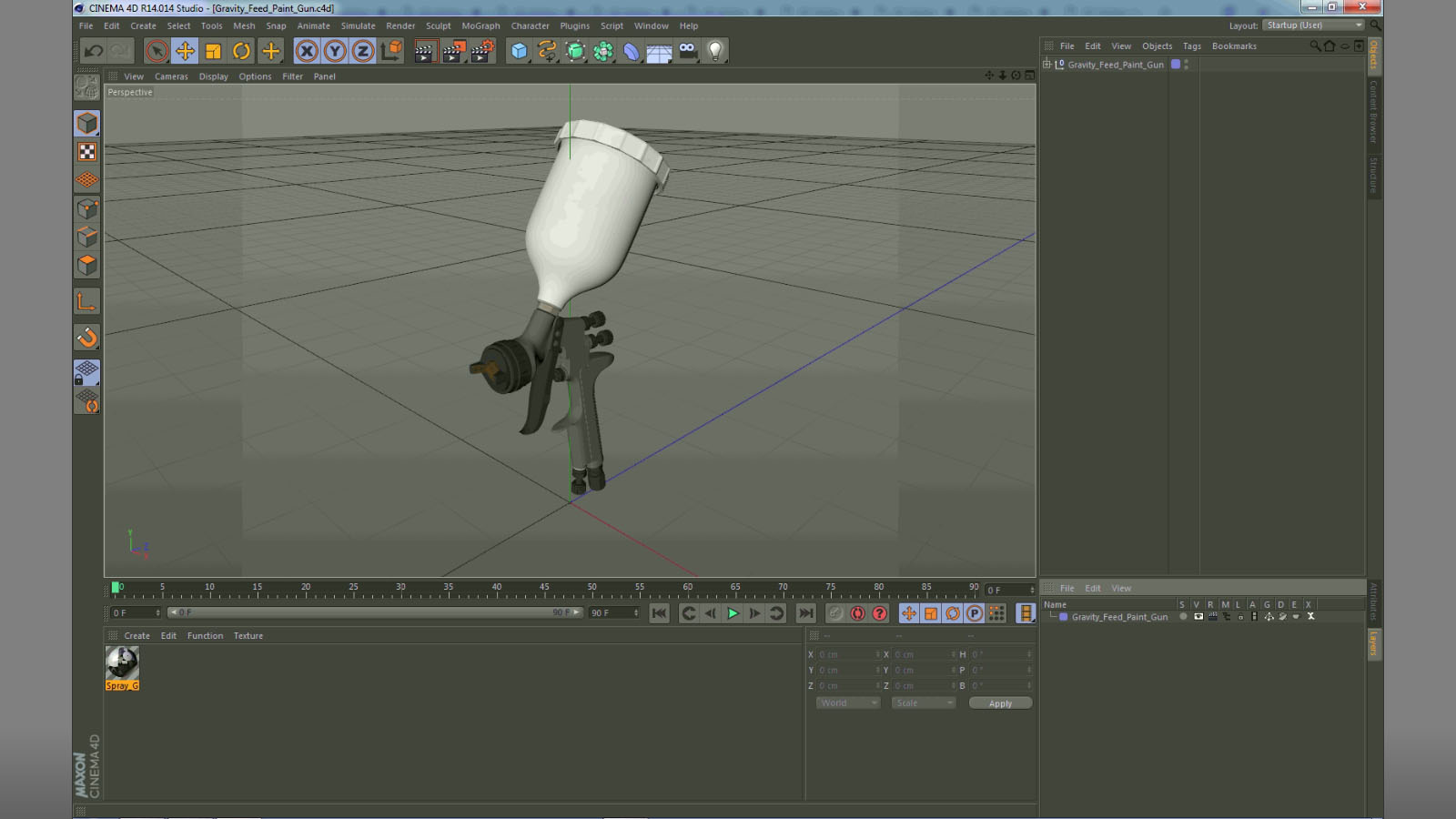Screen dimensions: 1456x819
Task: Add a light bulb object
Action: pyautogui.click(x=716, y=51)
